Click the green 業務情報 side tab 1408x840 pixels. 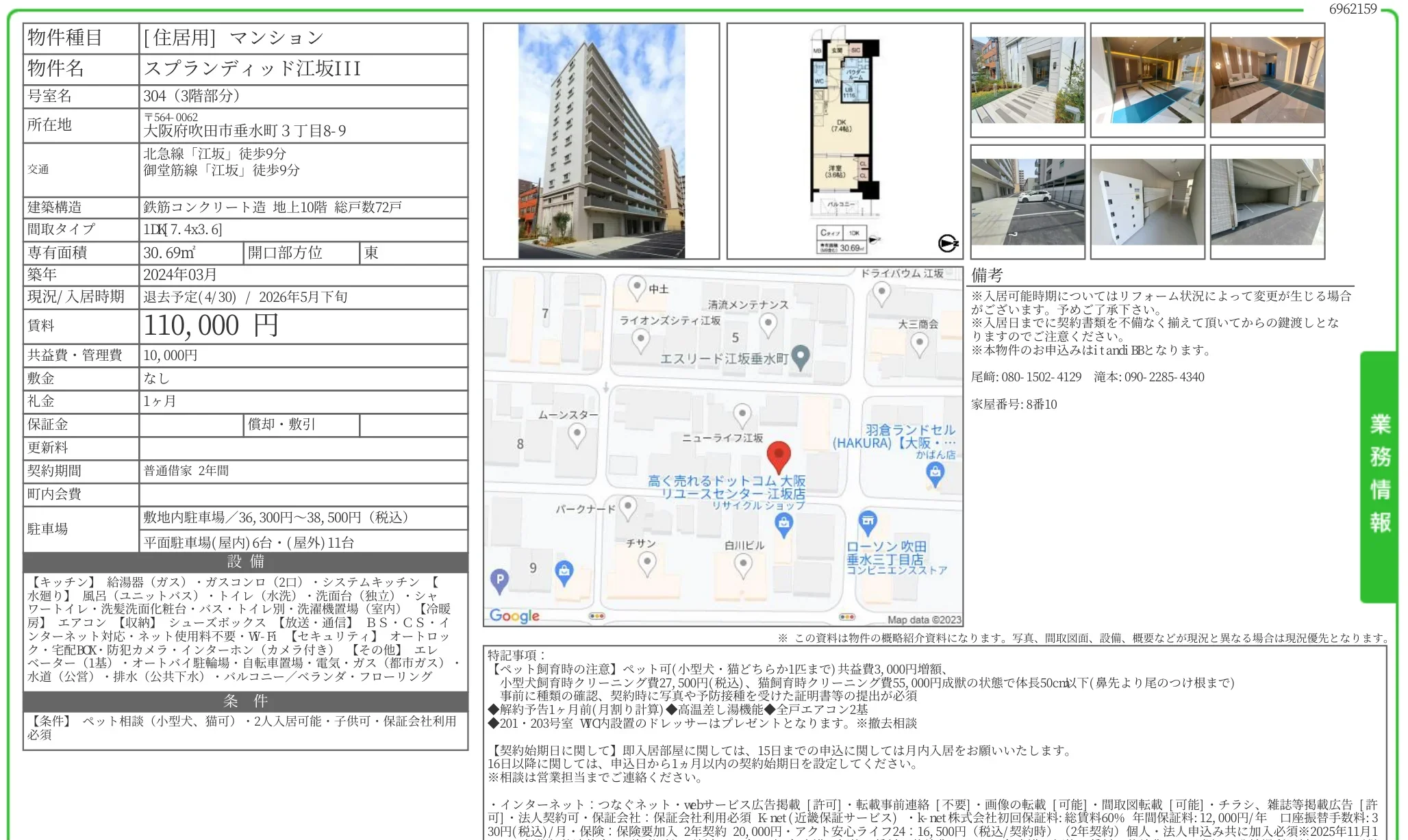1379,475
